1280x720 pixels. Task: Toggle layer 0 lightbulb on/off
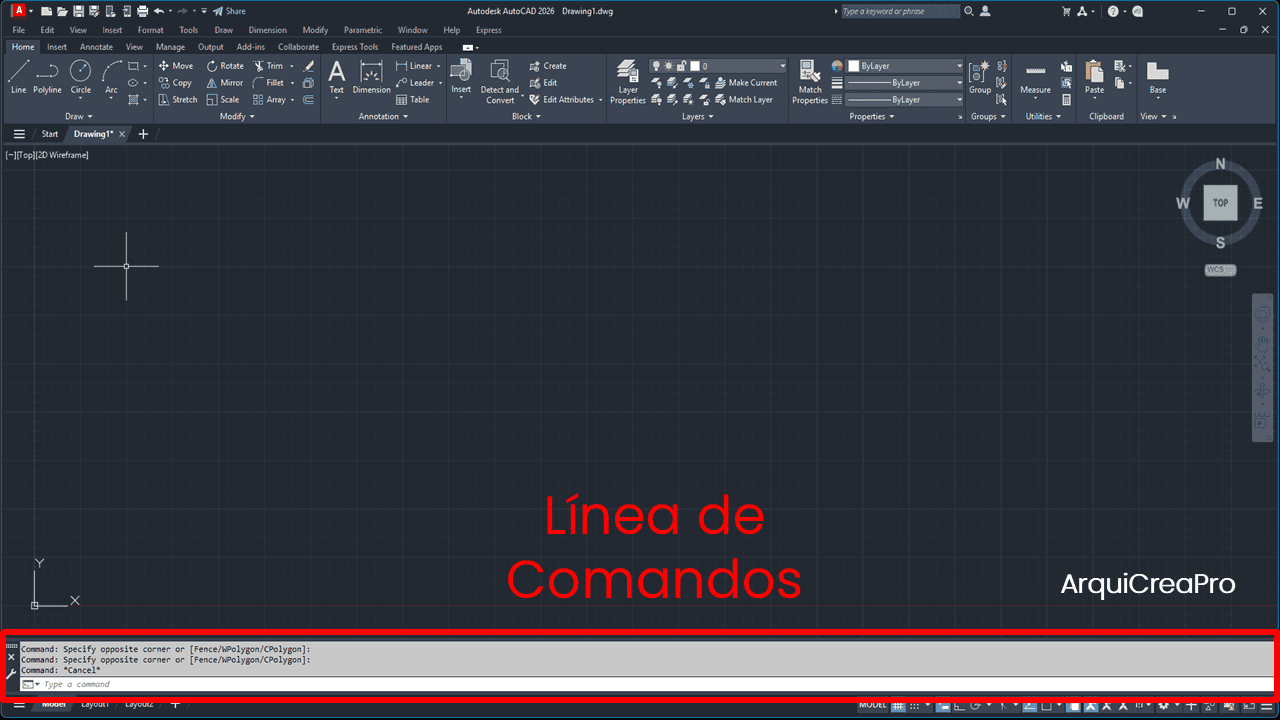pyautogui.click(x=656, y=66)
